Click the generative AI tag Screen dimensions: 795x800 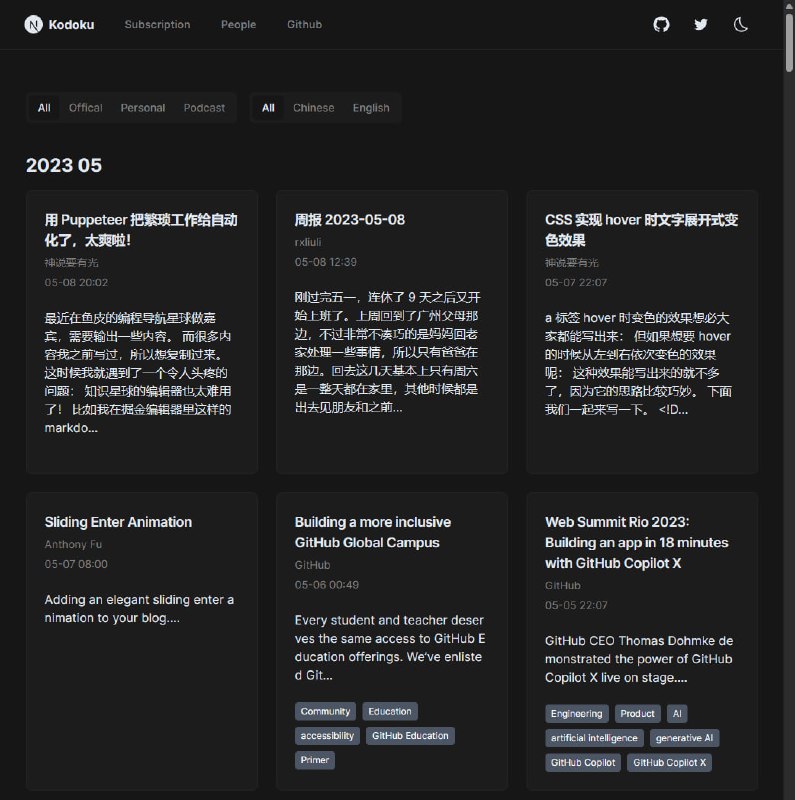tap(684, 738)
